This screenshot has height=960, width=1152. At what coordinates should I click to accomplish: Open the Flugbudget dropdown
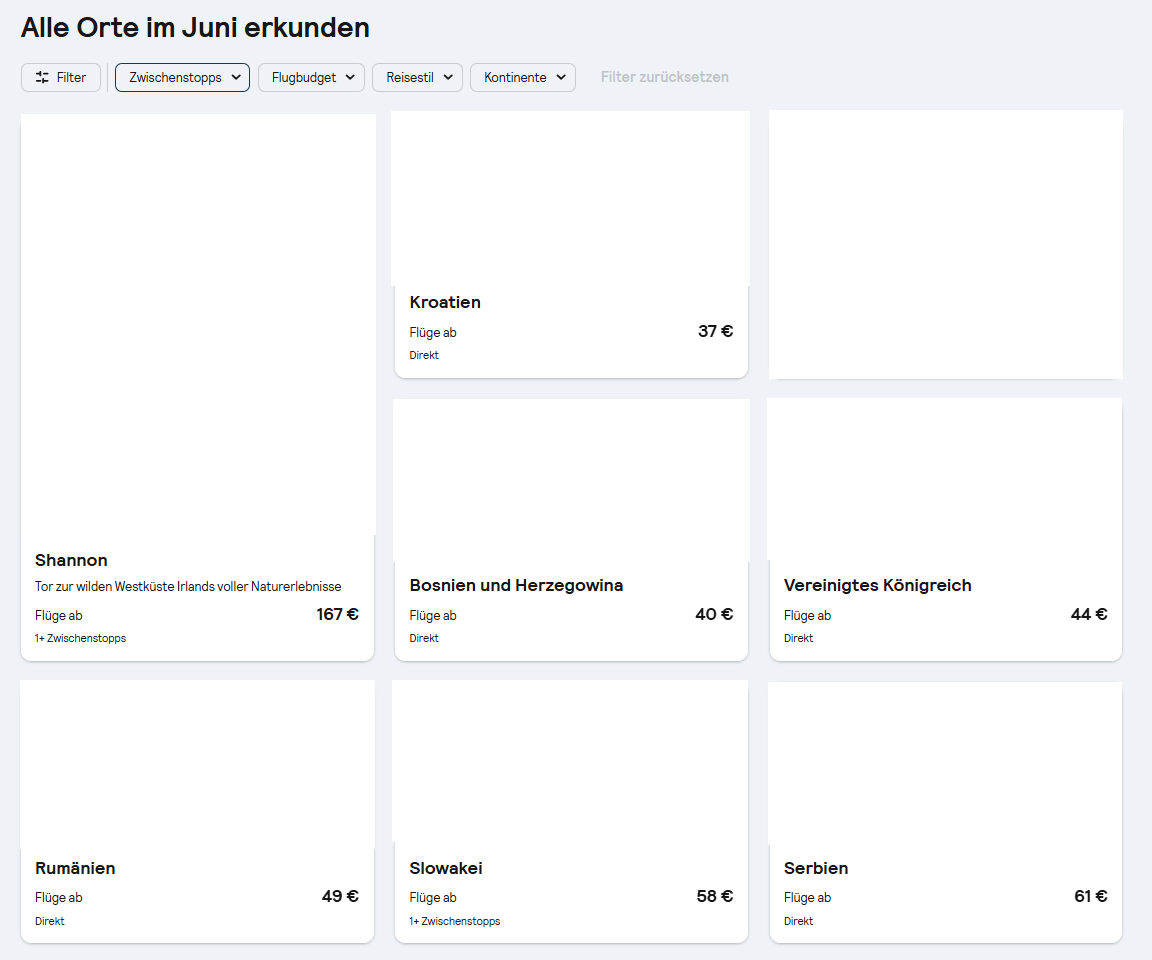312,77
